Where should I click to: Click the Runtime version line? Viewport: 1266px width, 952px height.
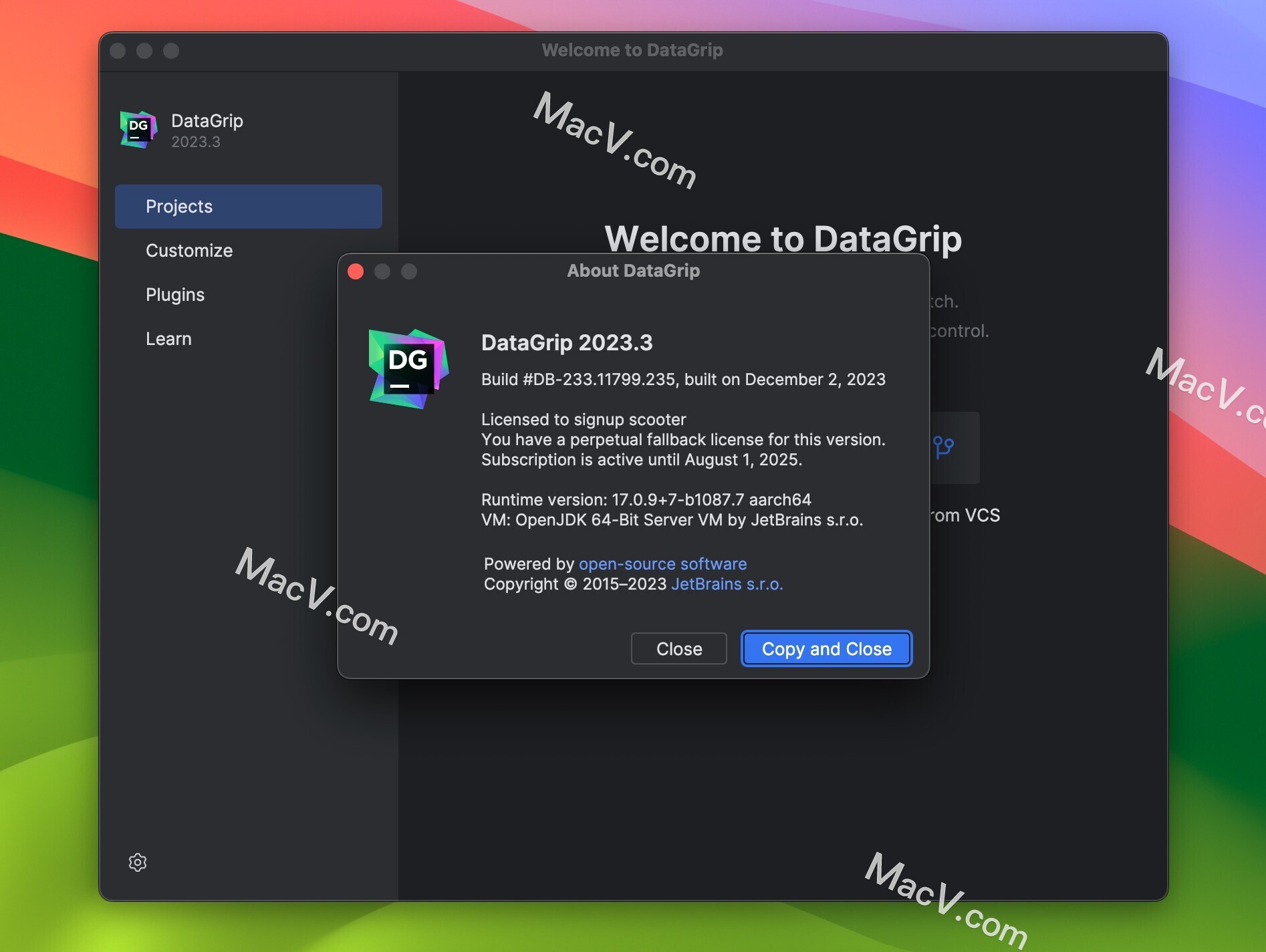coord(646,499)
